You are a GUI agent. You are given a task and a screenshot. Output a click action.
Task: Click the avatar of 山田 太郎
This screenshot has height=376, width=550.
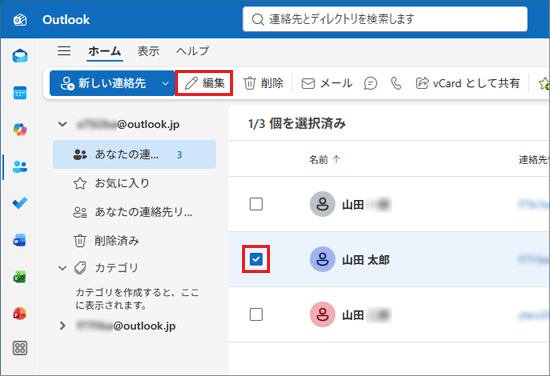click(x=322, y=260)
